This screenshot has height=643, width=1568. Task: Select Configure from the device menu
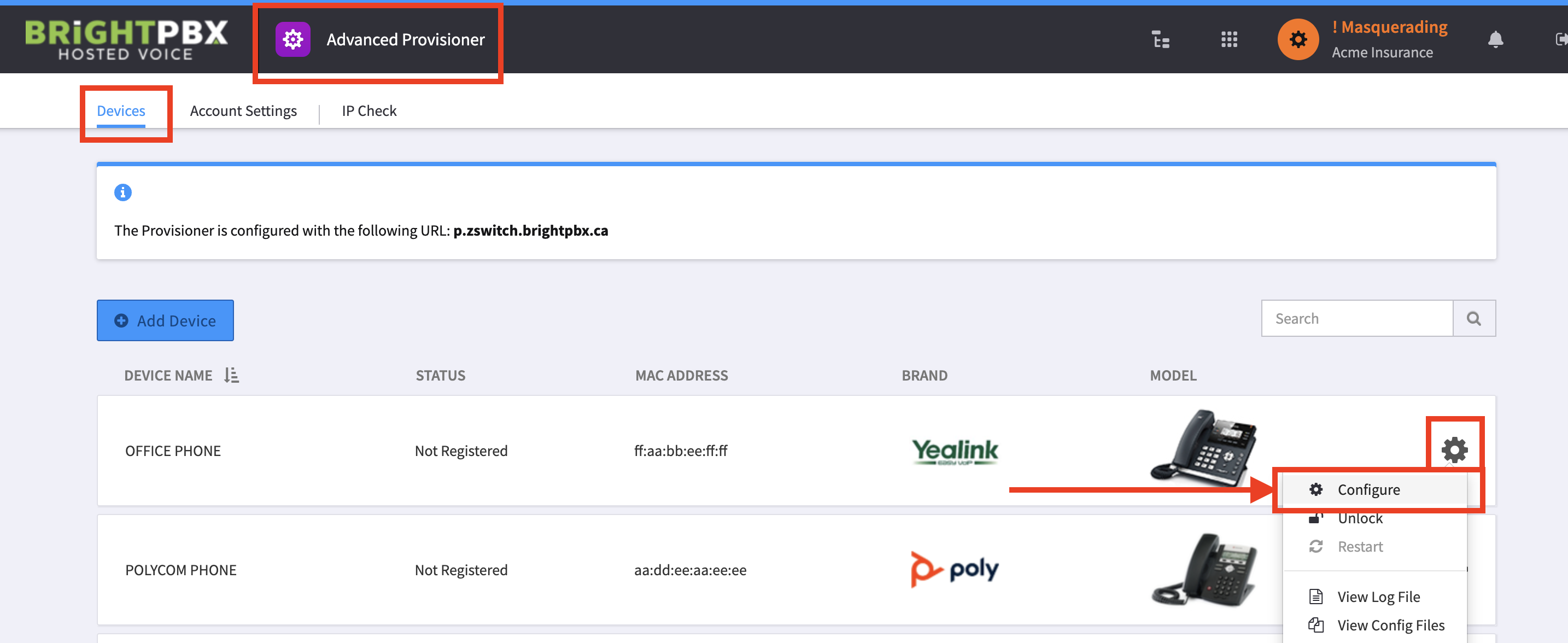pyautogui.click(x=1374, y=489)
